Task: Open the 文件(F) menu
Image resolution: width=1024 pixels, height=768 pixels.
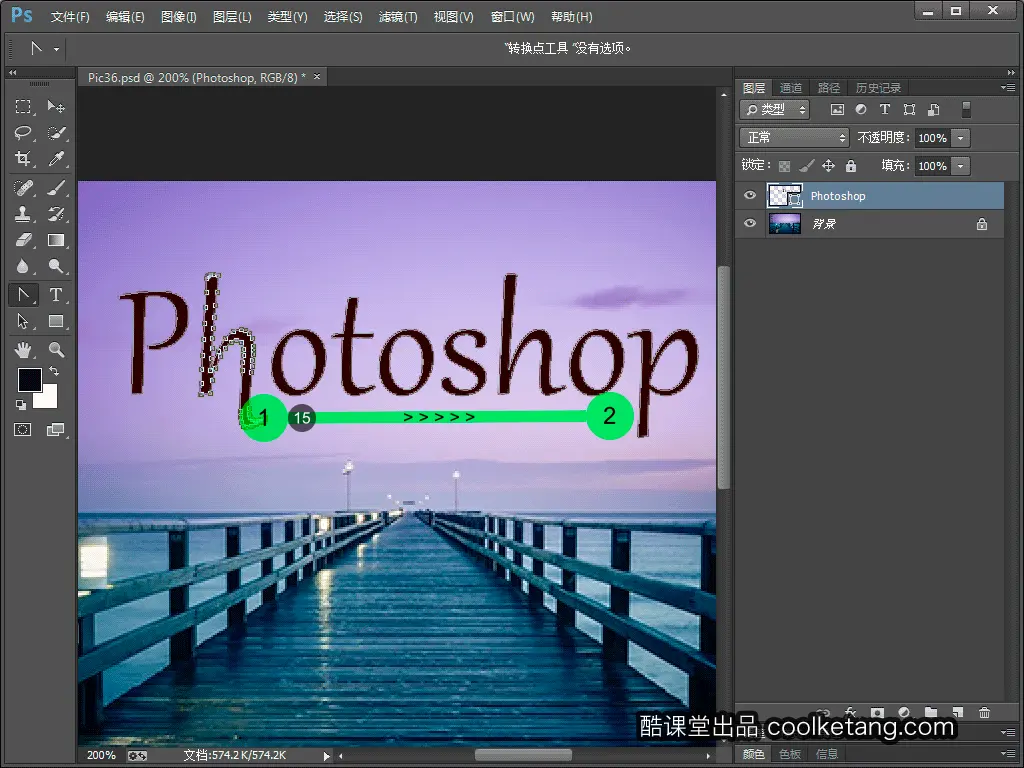Action: (x=70, y=17)
